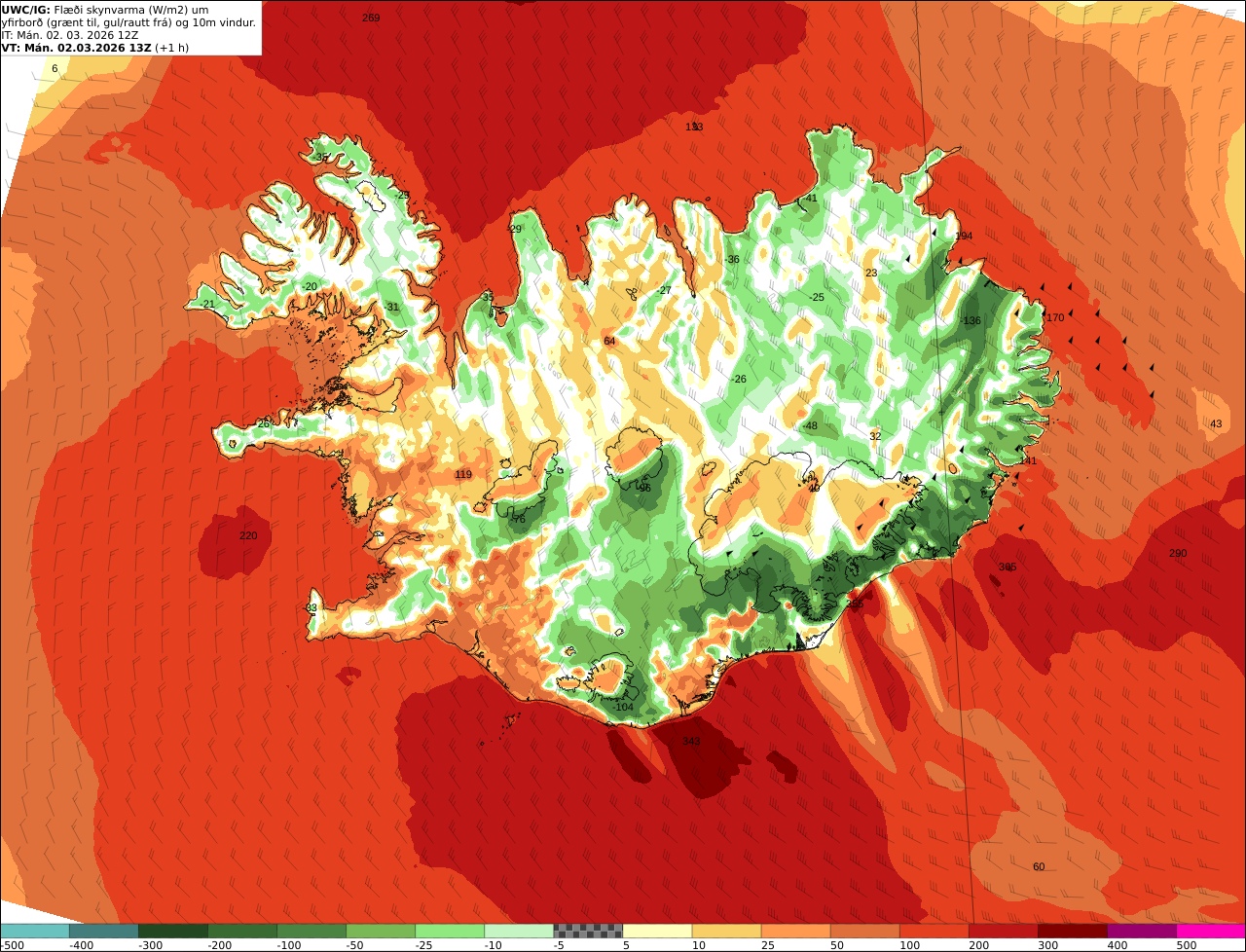Click the map value 32 in the east

pos(875,436)
